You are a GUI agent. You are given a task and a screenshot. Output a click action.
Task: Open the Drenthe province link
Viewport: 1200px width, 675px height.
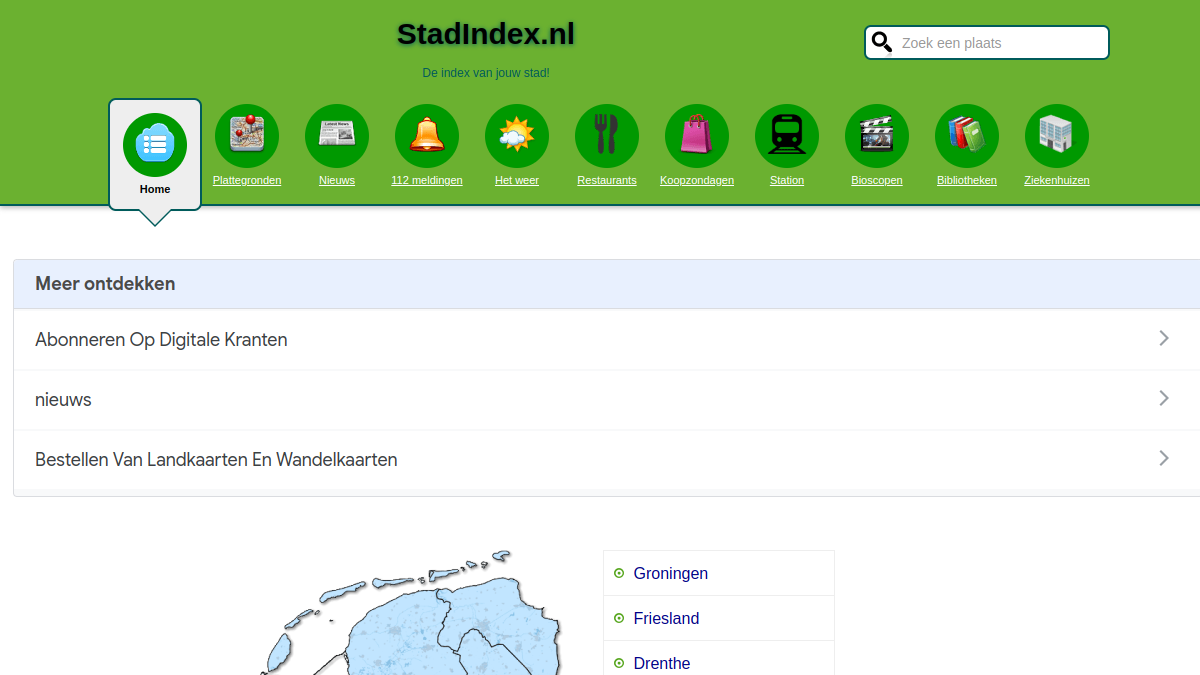pyautogui.click(x=662, y=663)
